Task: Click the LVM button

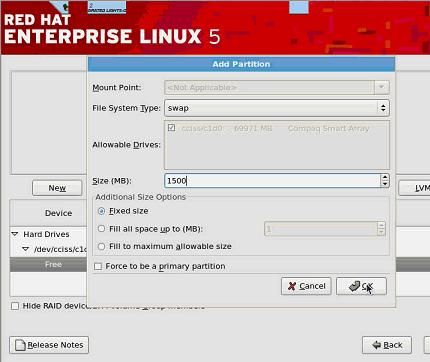Action: pos(415,188)
